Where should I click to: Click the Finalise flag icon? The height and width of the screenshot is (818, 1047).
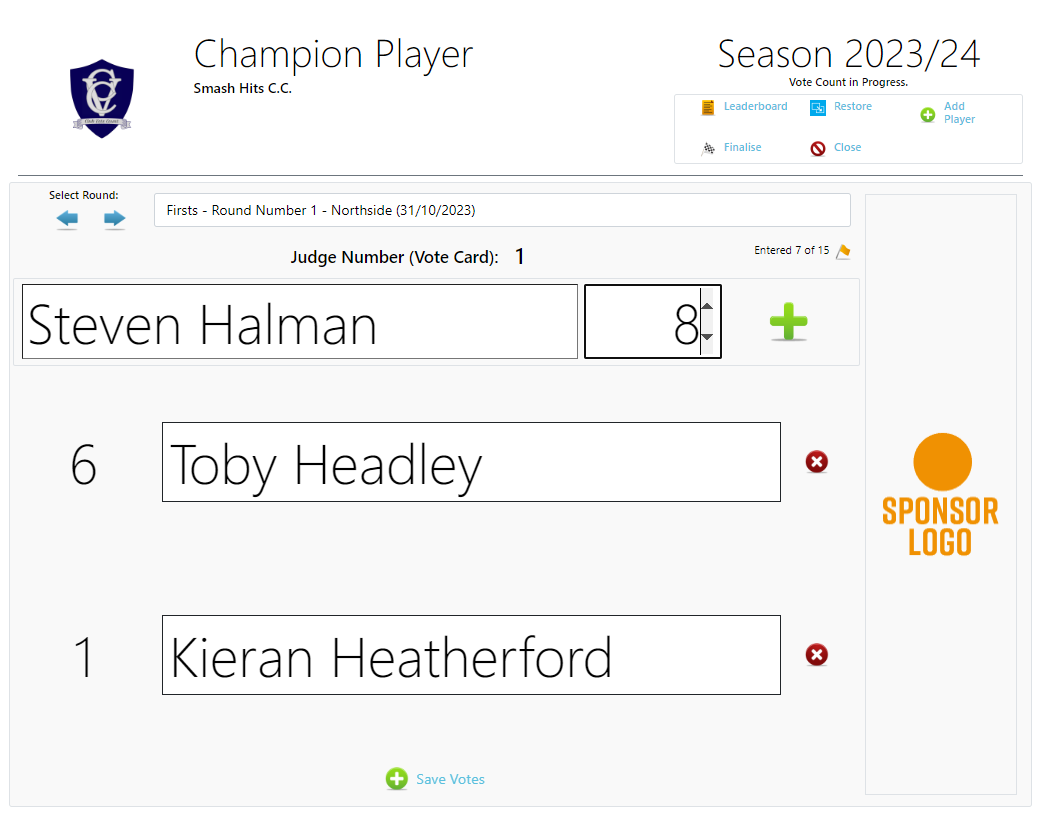[x=708, y=148]
